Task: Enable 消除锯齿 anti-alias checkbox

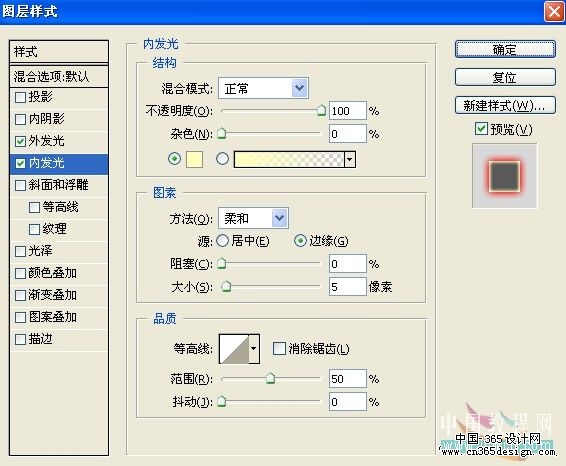Action: 279,349
